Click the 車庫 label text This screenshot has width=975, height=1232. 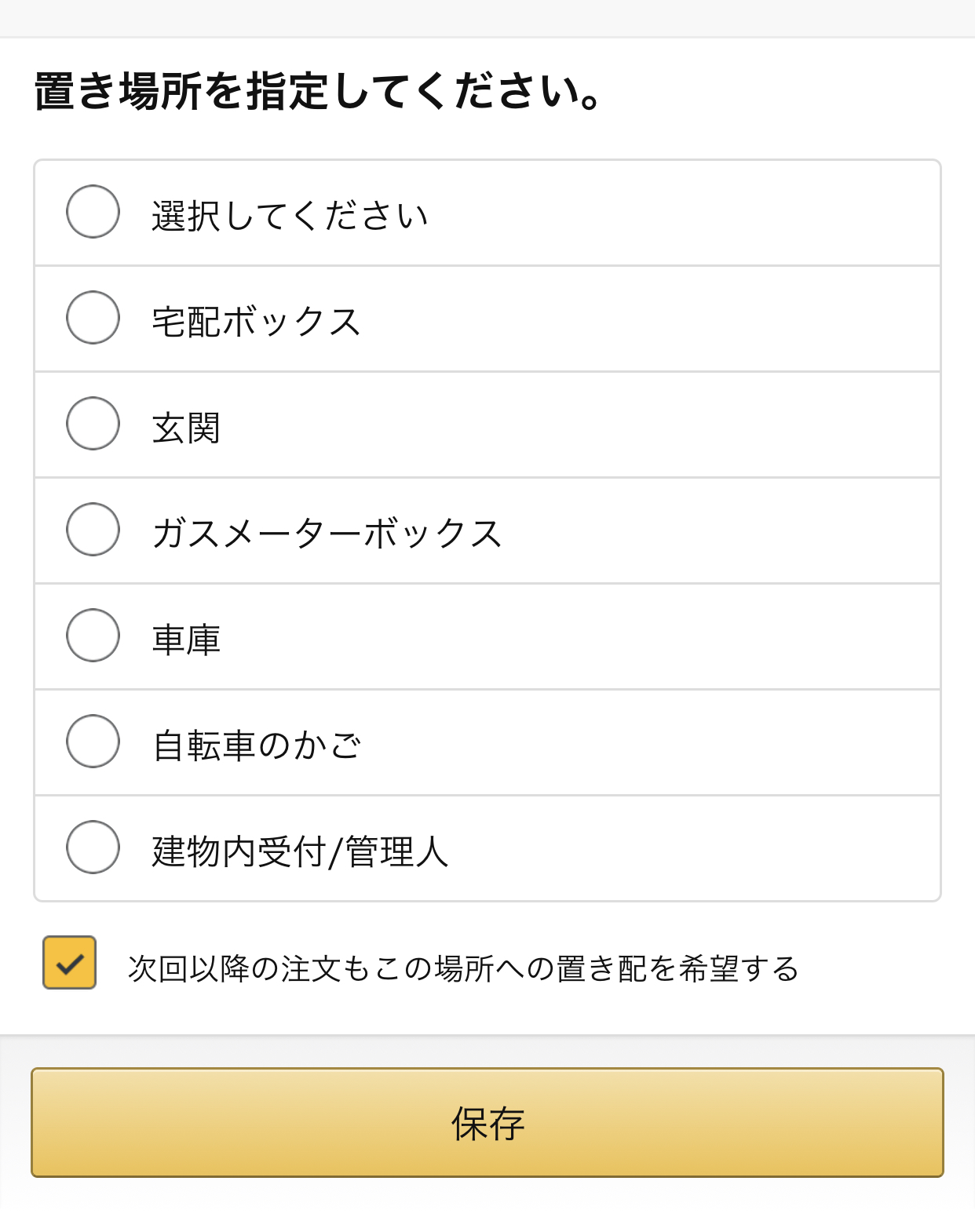click(x=186, y=640)
